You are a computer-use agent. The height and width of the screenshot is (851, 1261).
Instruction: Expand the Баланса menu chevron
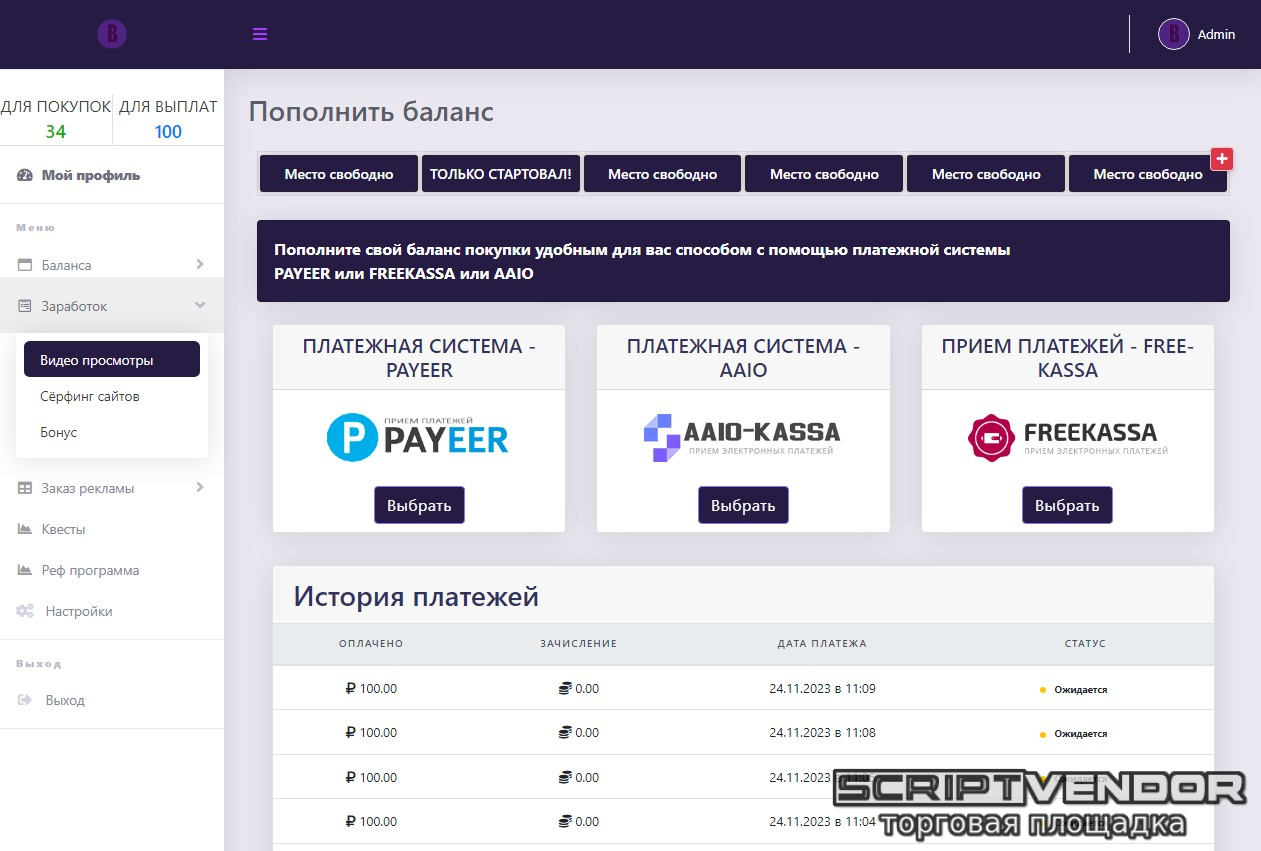point(200,264)
